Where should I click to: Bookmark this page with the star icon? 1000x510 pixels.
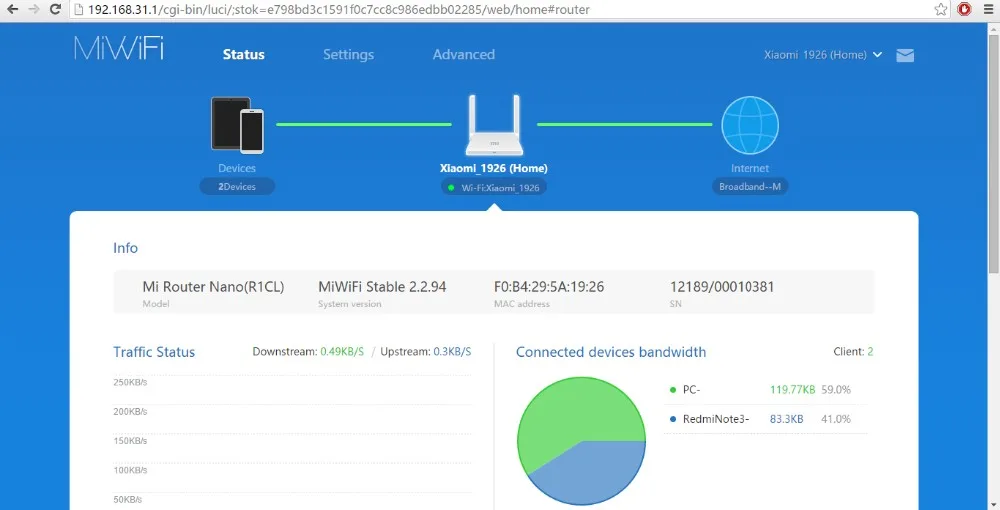941,9
